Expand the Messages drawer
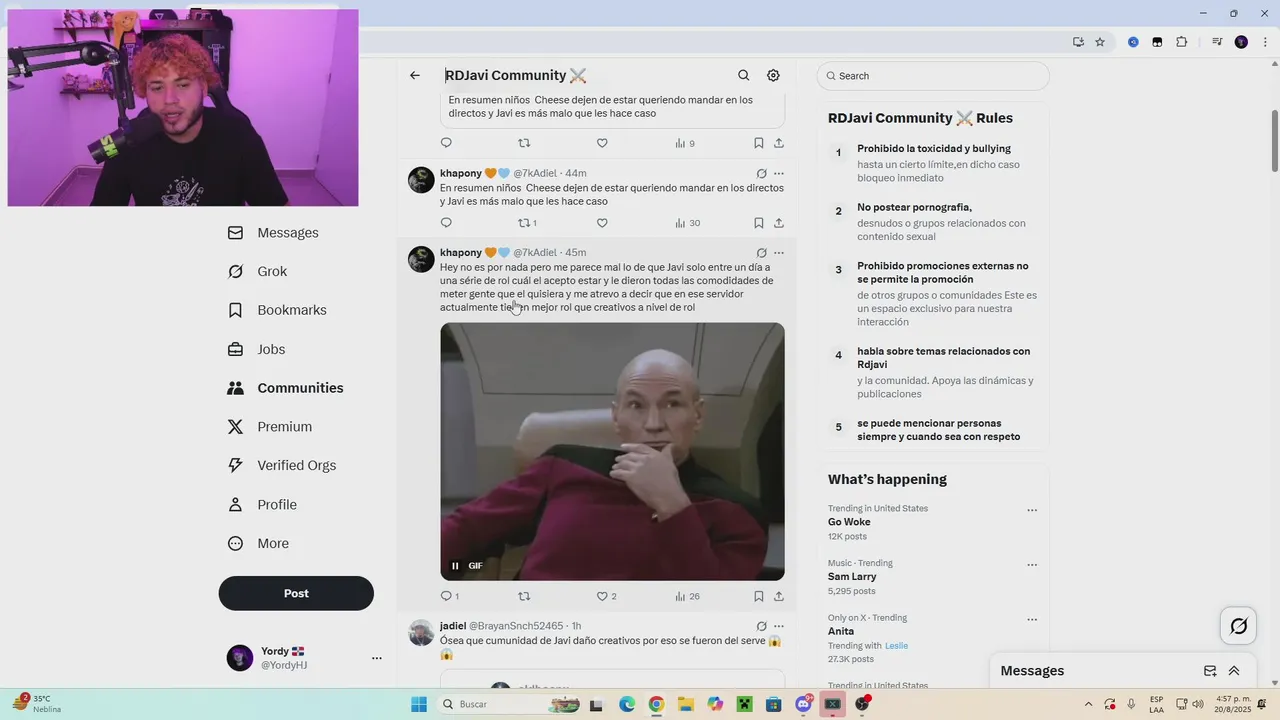The image size is (1280, 720). (1234, 671)
